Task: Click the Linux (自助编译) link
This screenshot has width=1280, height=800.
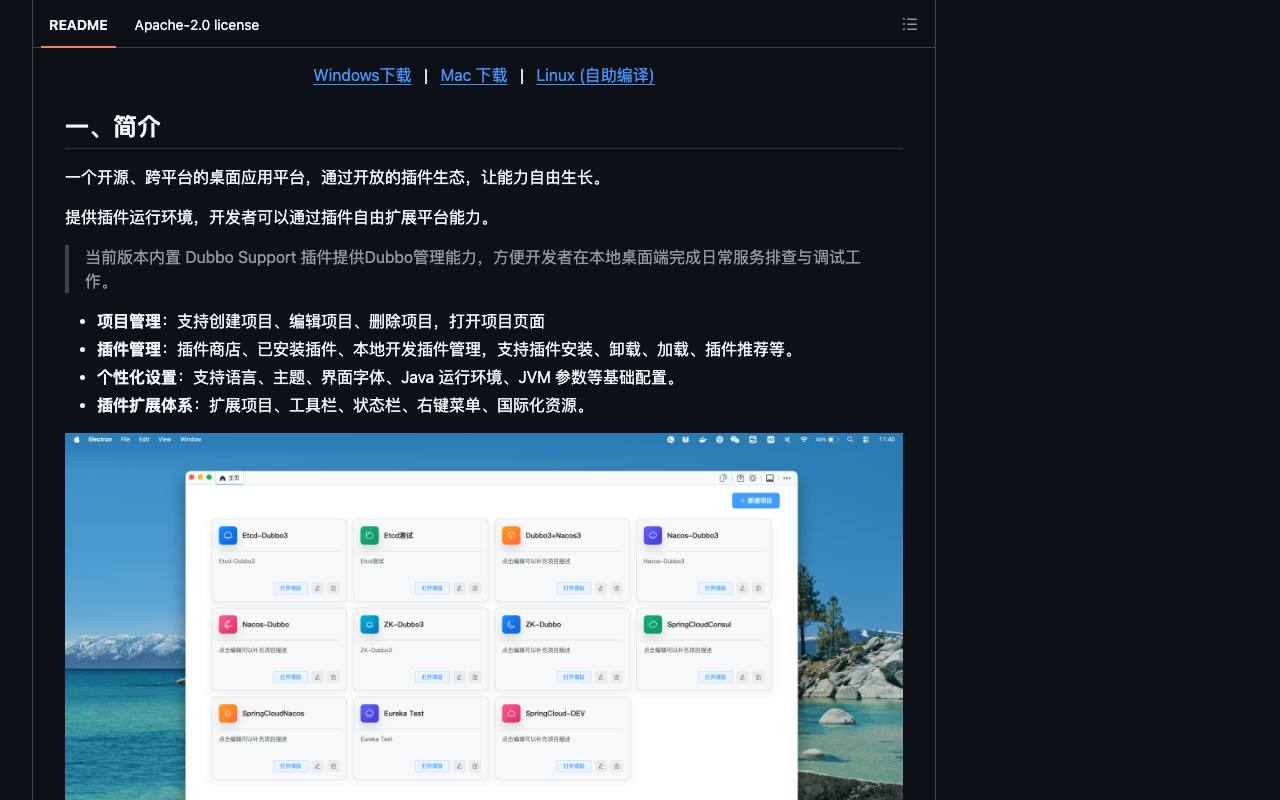Action: click(x=595, y=75)
